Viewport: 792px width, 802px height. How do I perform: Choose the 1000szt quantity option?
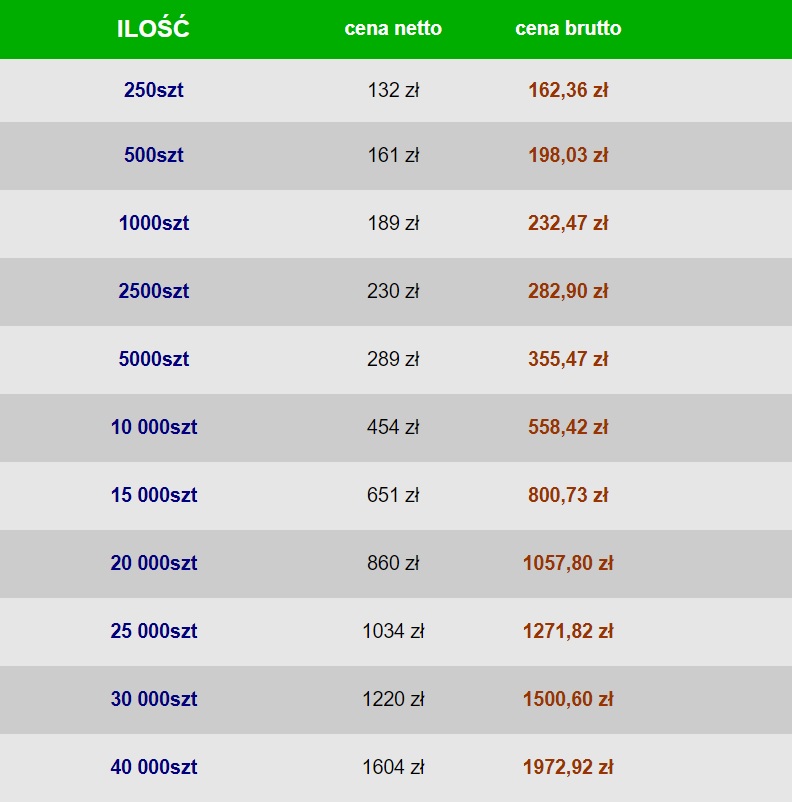click(x=154, y=224)
